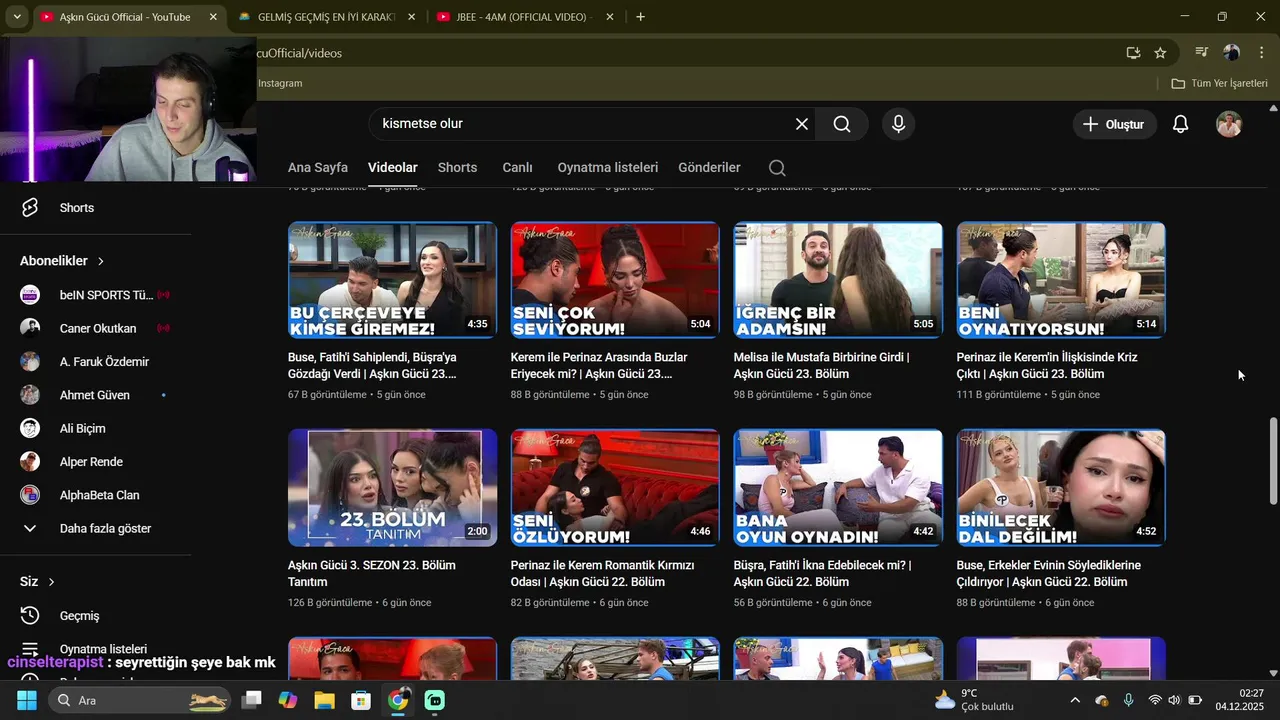Click the magnifier search button
The height and width of the screenshot is (720, 1280).
pyautogui.click(x=842, y=124)
